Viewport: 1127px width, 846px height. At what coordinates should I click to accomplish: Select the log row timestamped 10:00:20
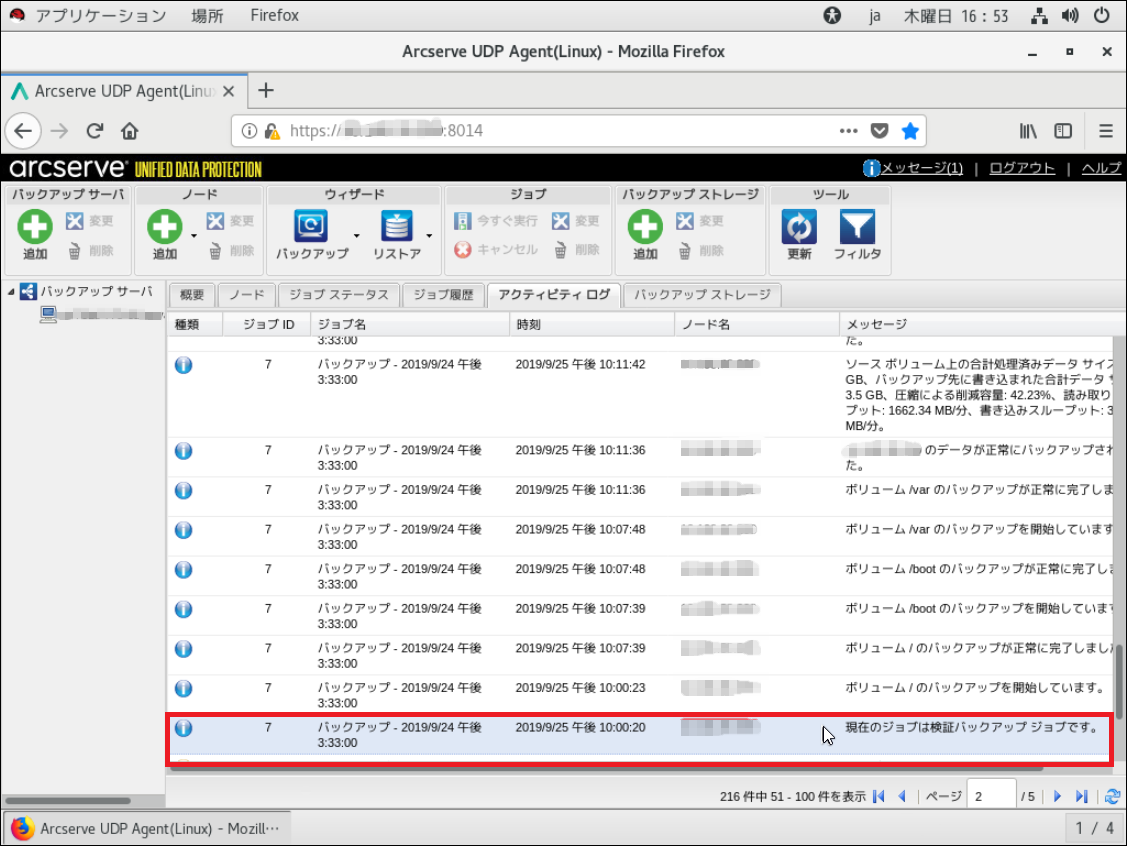638,735
